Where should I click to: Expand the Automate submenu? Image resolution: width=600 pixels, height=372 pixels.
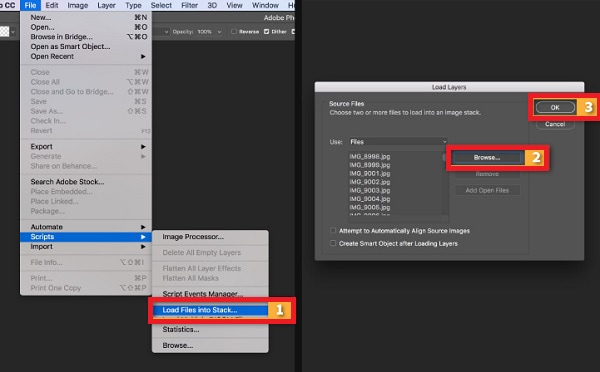tap(86, 227)
